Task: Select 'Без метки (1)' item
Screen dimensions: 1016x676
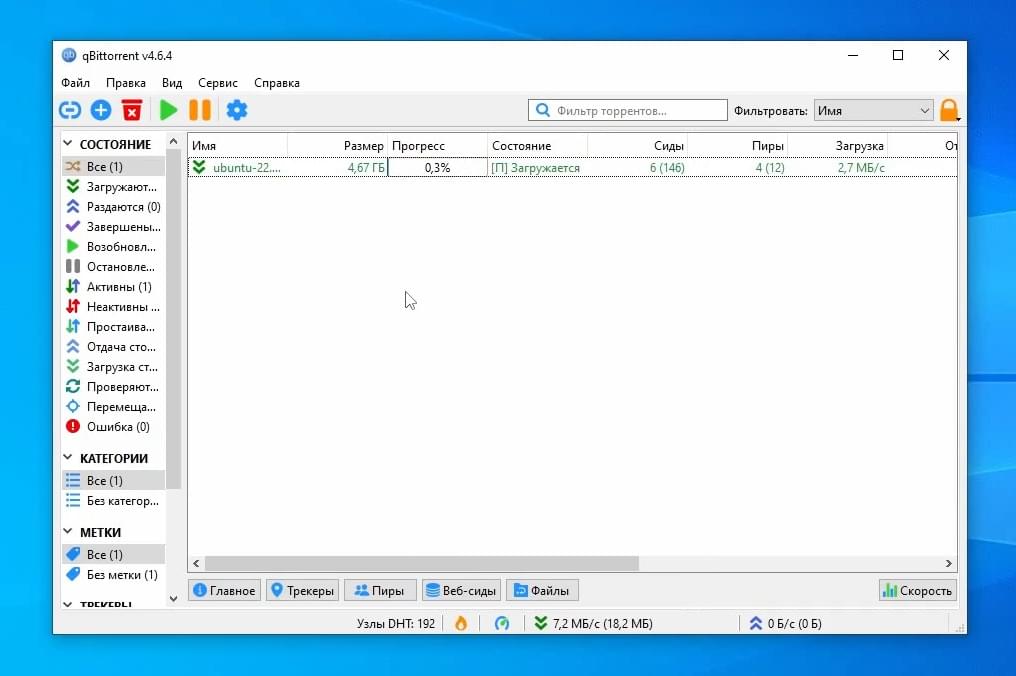Action: click(x=113, y=574)
